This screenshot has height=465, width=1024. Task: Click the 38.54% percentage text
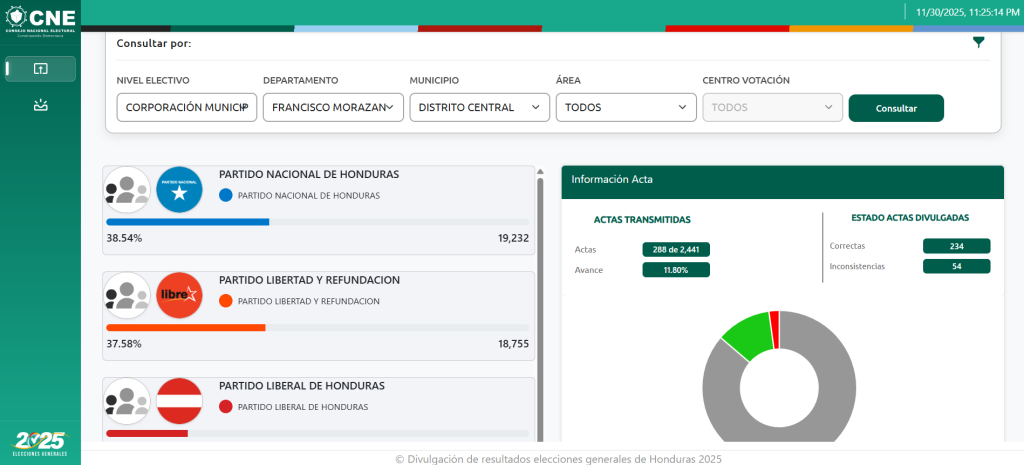coord(124,238)
